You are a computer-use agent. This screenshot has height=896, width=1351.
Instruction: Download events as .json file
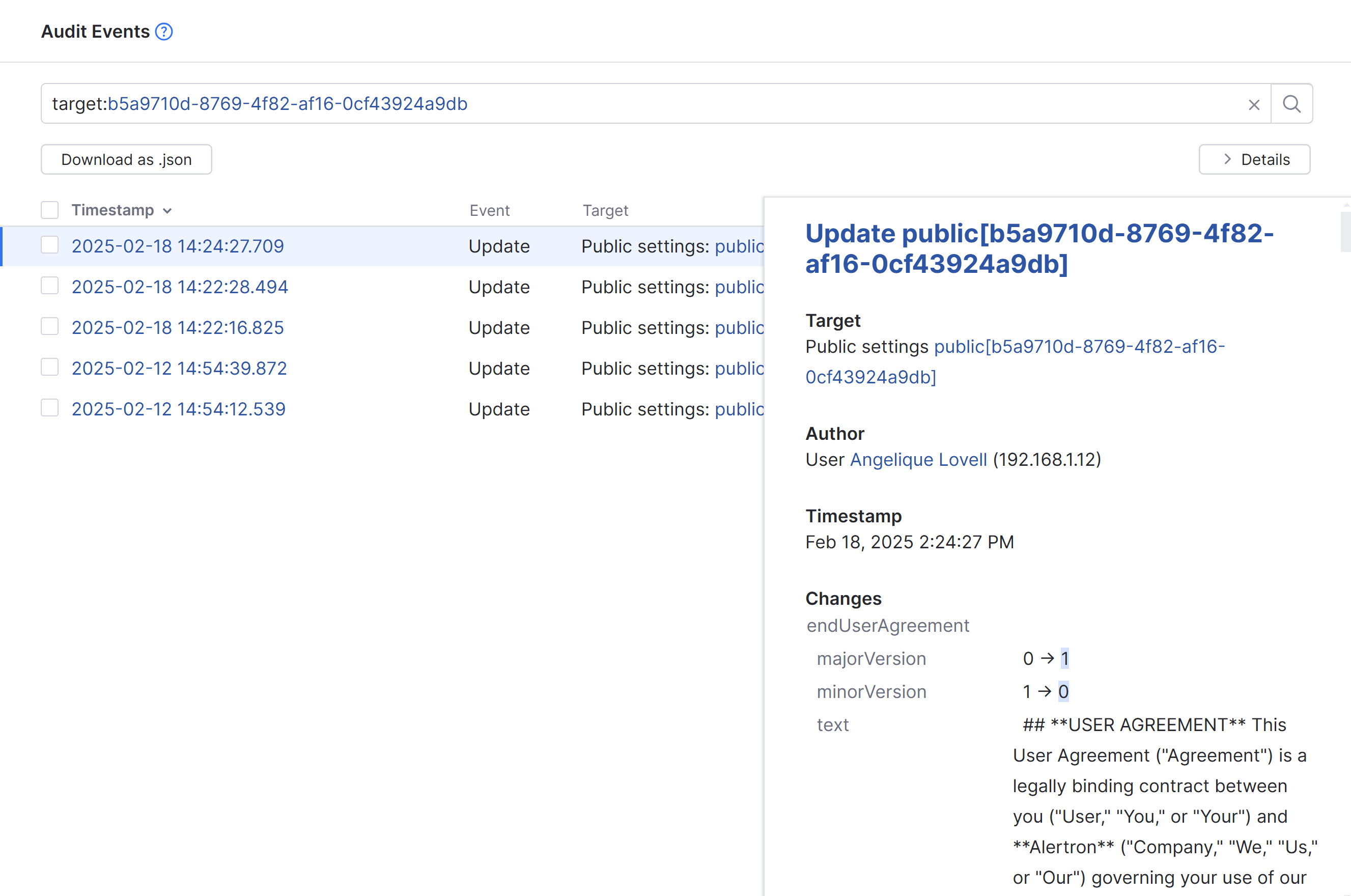[126, 159]
